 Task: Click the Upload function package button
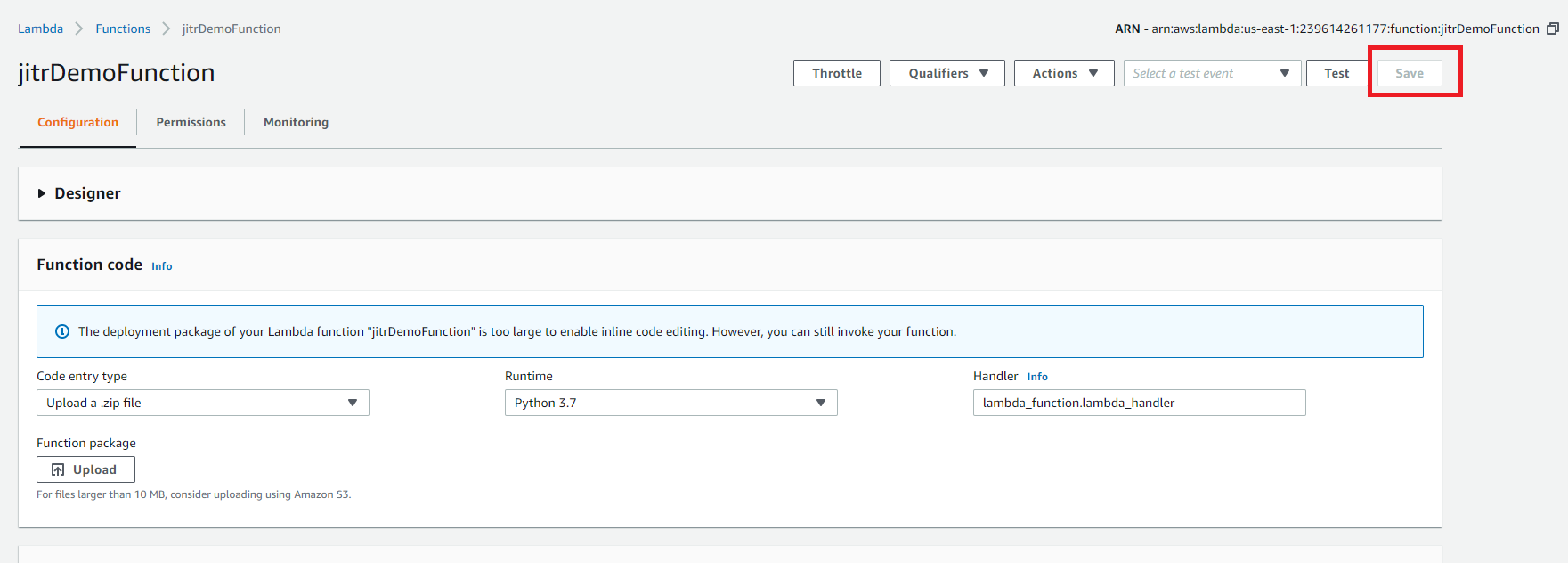tap(85, 469)
